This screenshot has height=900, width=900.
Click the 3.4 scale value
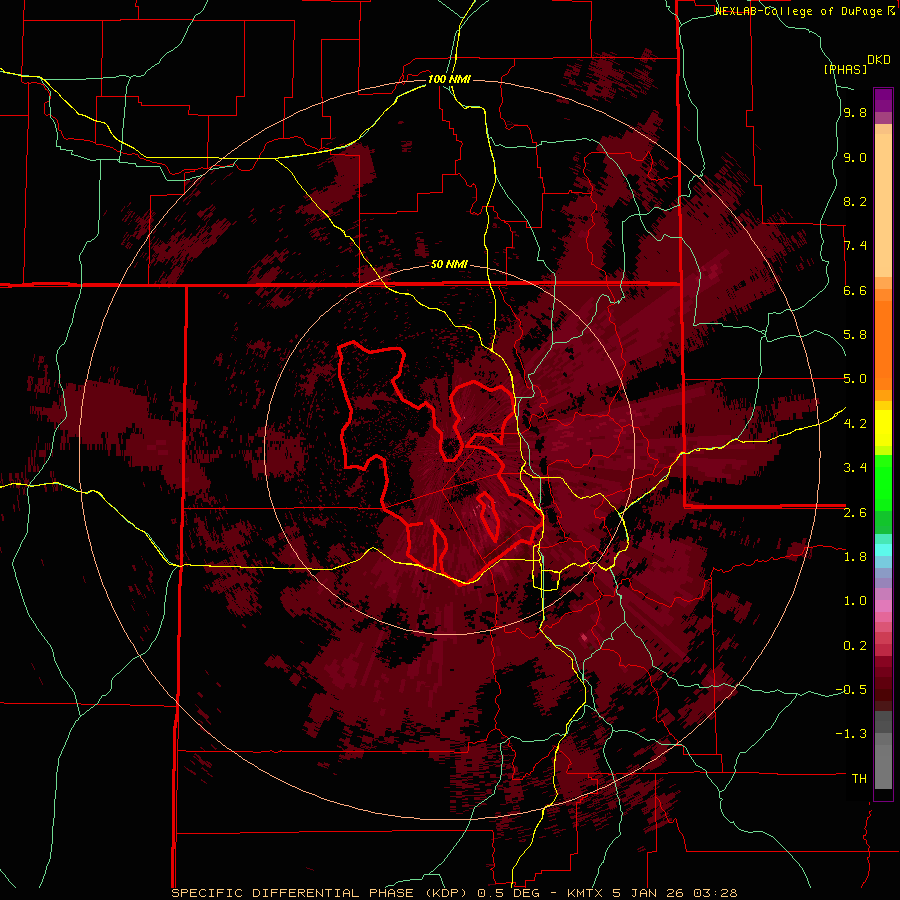855,468
